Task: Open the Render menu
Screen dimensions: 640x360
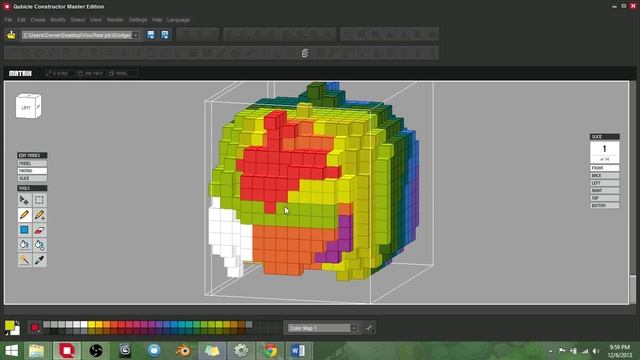Action: (x=115, y=20)
